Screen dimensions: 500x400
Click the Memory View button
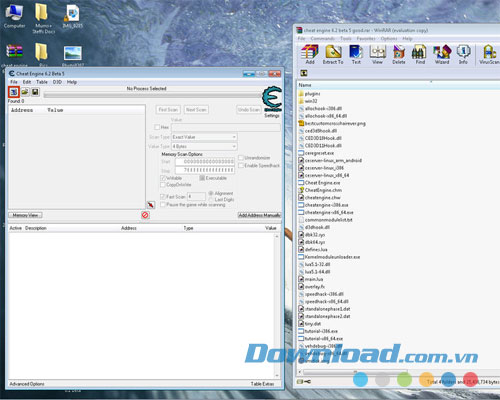tap(25, 215)
